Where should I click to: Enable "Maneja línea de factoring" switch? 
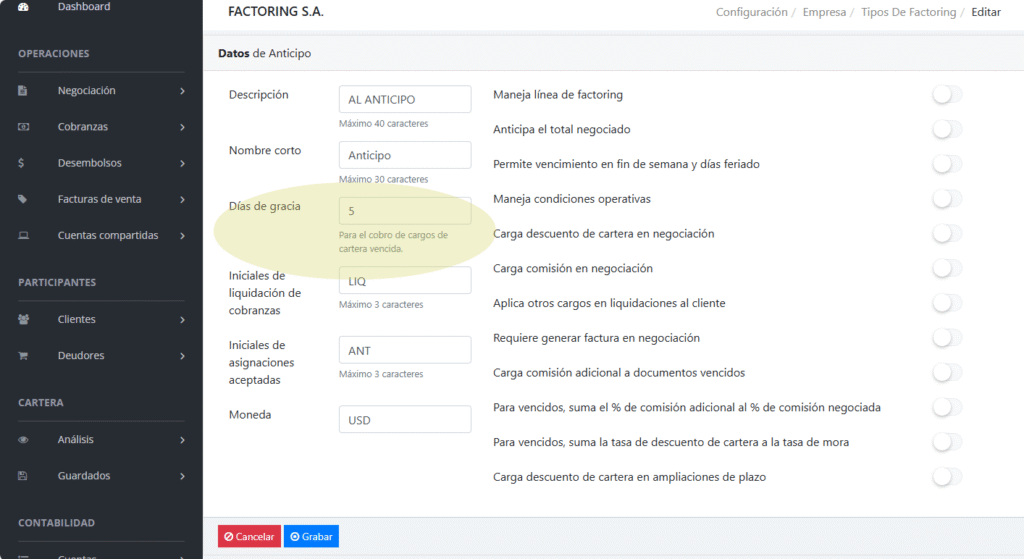pos(946,95)
